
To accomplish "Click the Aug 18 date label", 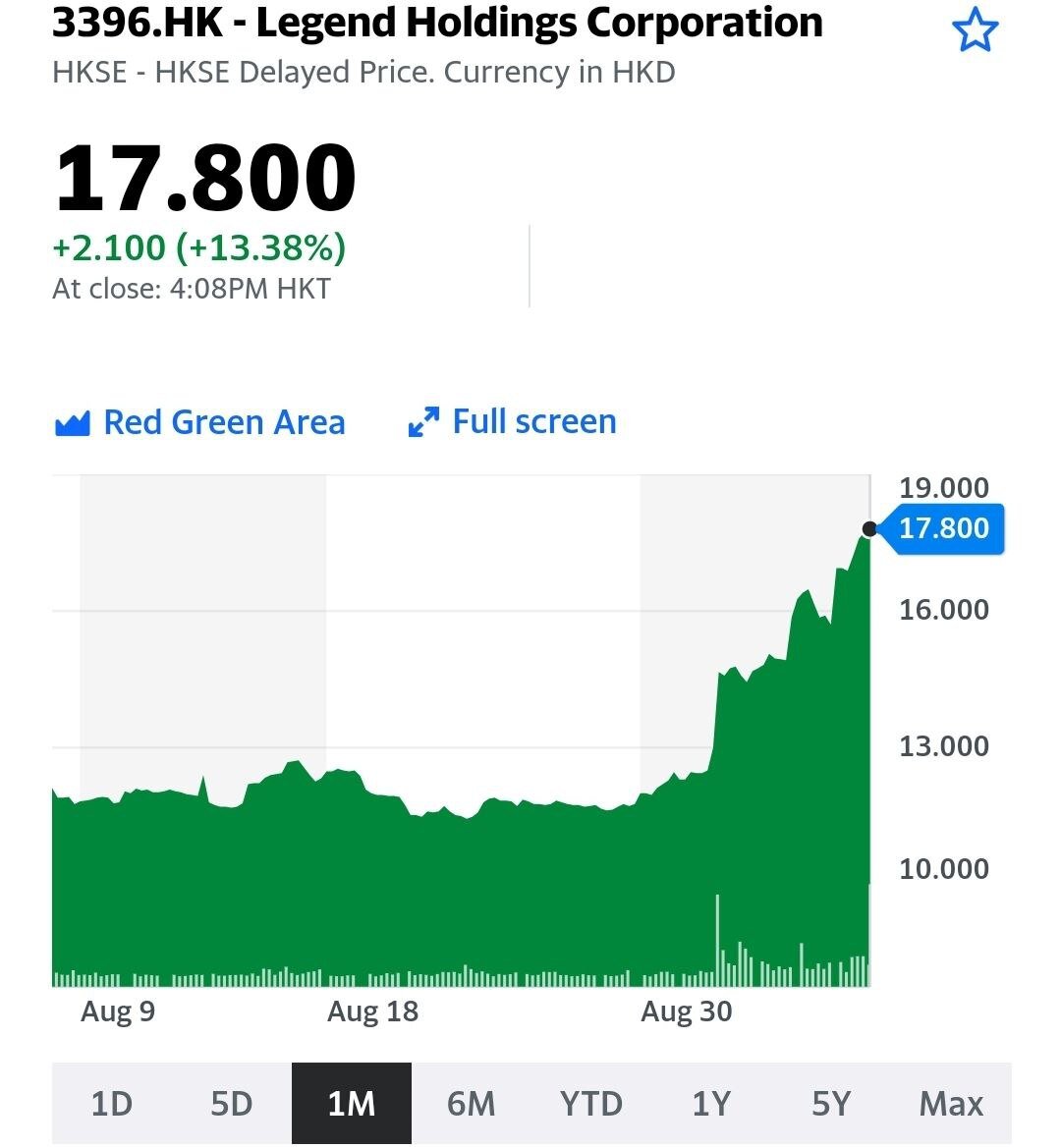I will coord(372,1011).
